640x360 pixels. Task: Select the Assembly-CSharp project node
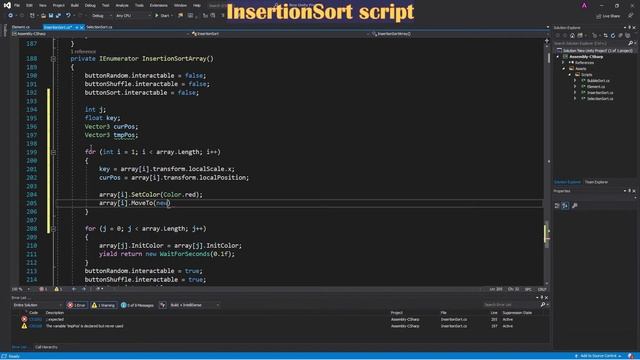586,57
